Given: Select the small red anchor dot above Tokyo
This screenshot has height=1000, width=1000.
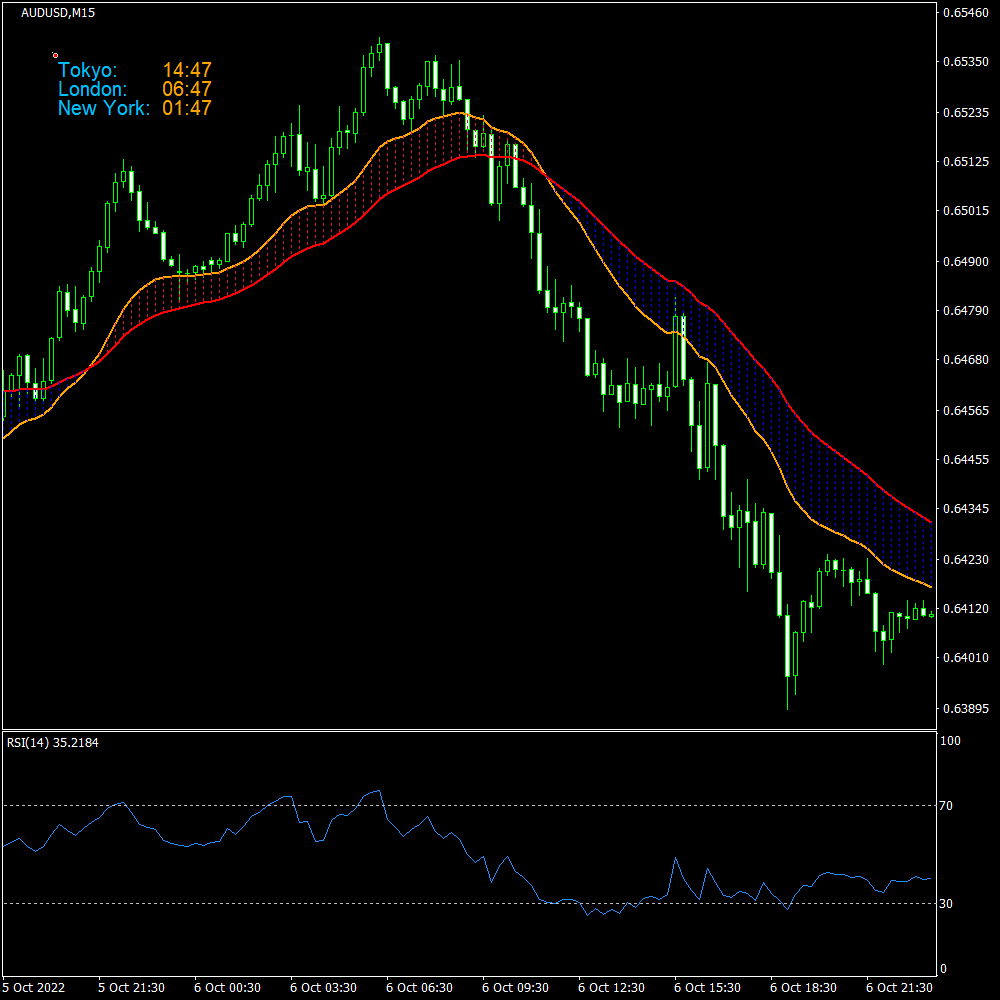Looking at the screenshot, I should click(55, 55).
